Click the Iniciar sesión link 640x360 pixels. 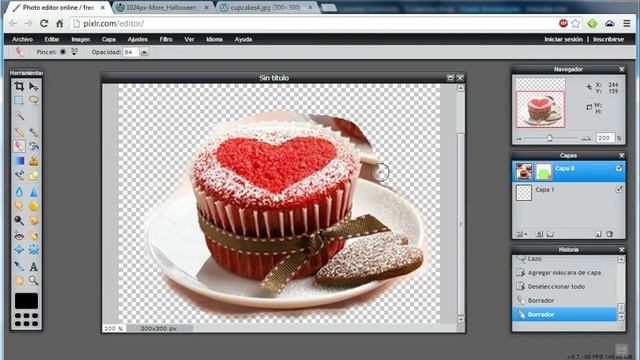pyautogui.click(x=563, y=39)
